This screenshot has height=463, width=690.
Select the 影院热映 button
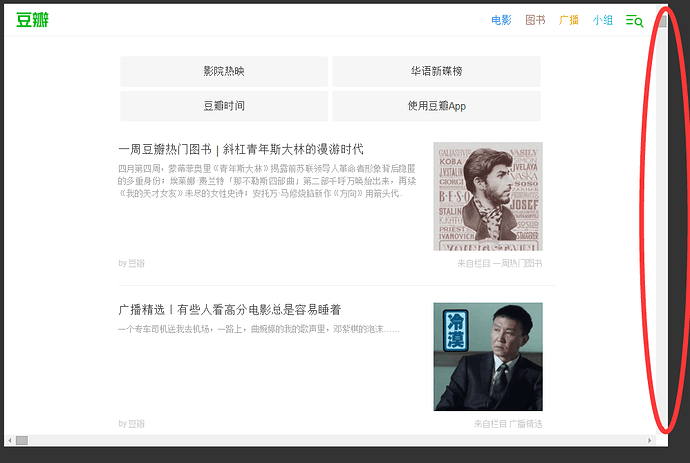224,71
